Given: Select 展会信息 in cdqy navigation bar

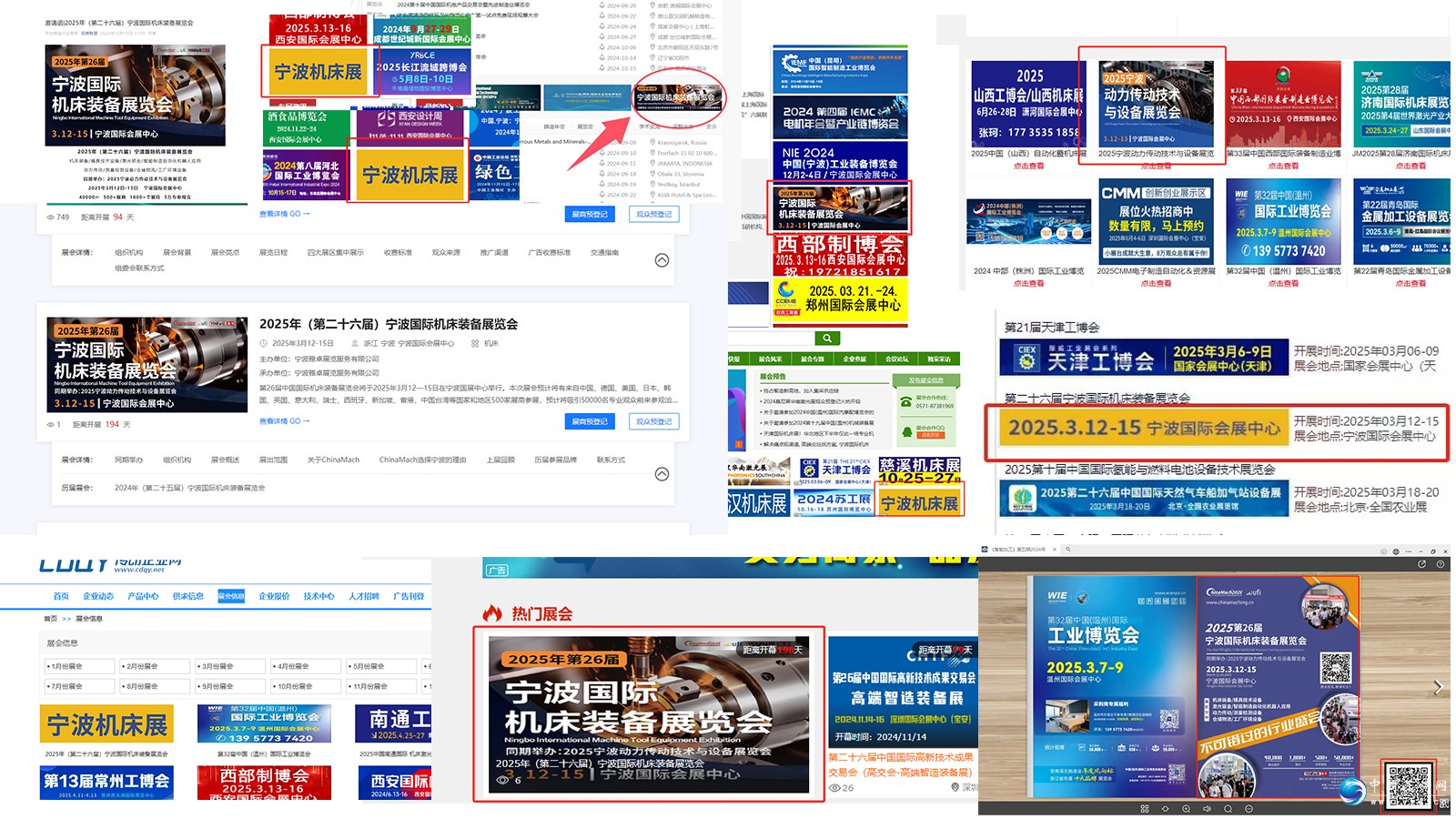Looking at the screenshot, I should 231,596.
